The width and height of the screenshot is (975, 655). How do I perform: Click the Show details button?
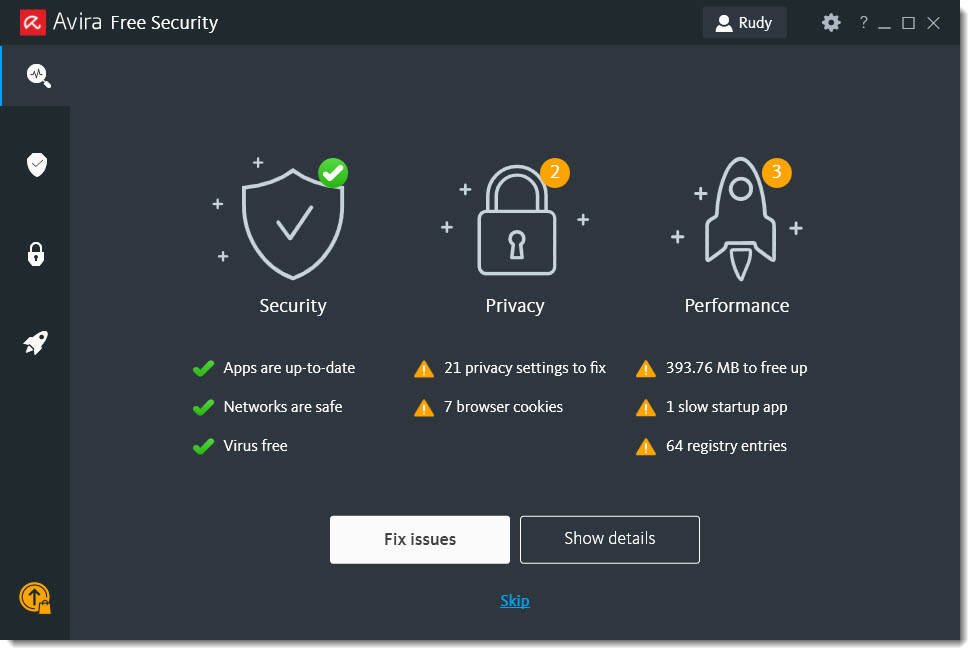[609, 539]
